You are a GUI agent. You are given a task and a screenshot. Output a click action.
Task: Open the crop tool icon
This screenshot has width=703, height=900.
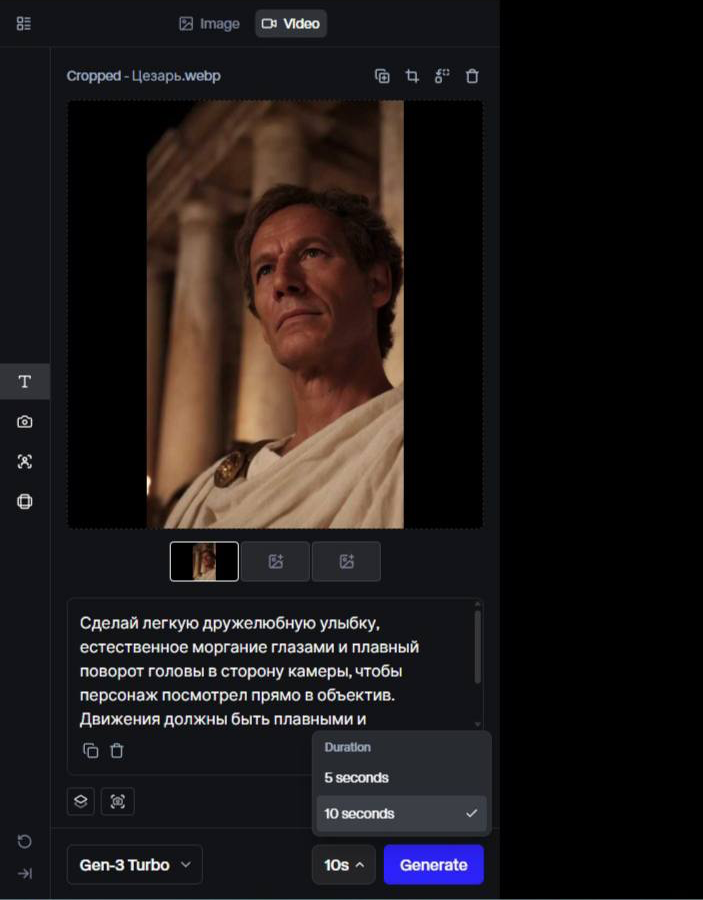[412, 76]
